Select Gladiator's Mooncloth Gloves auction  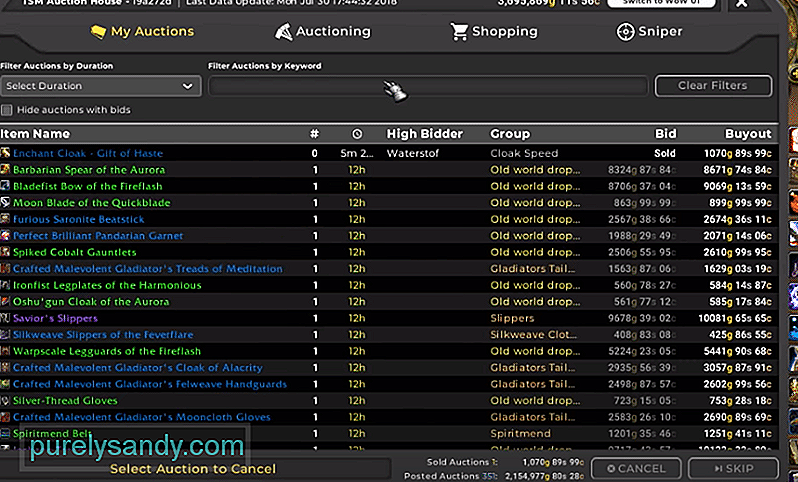389,417
